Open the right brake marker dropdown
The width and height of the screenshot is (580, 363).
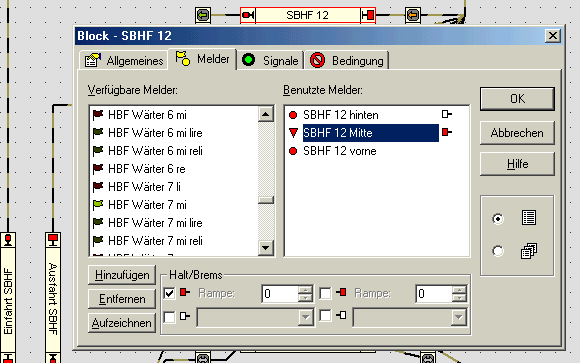click(x=459, y=317)
